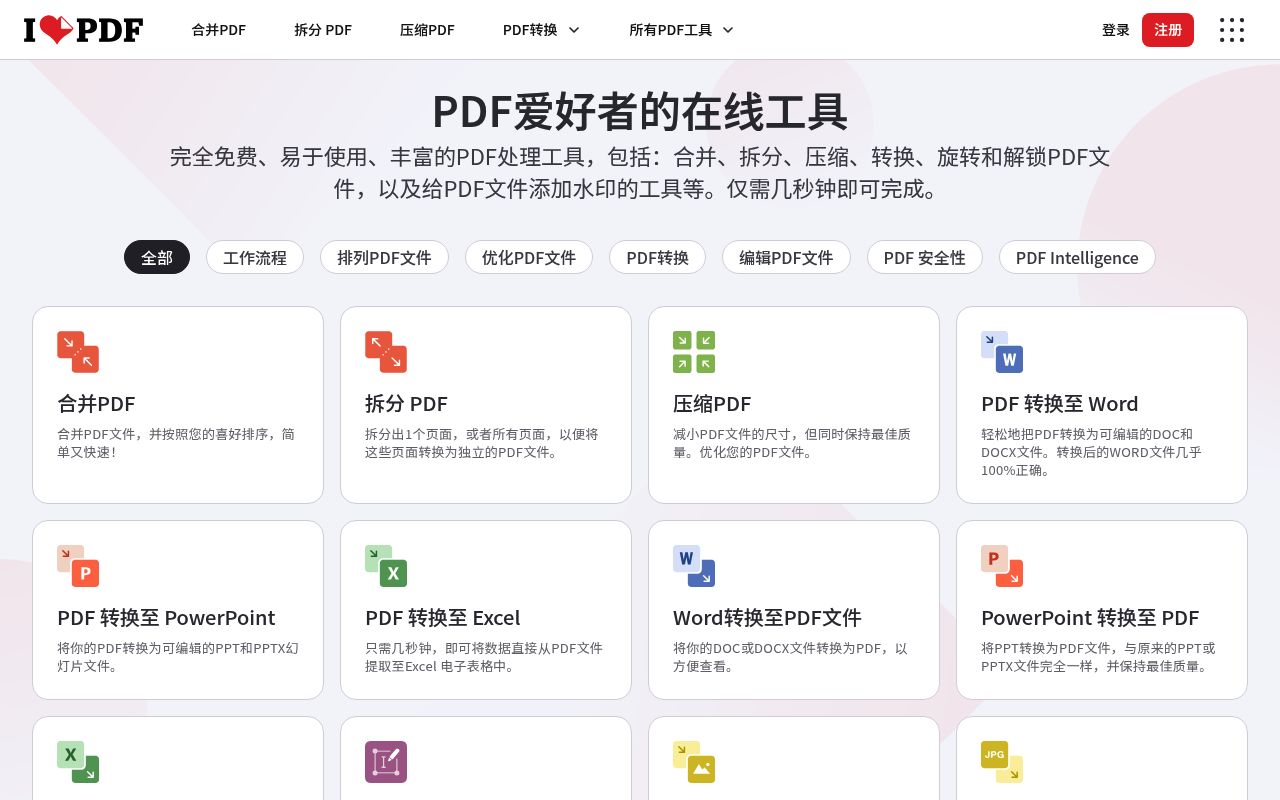1280x800 pixels.
Task: Click the green Excel to PDF icon
Action: pos(78,762)
